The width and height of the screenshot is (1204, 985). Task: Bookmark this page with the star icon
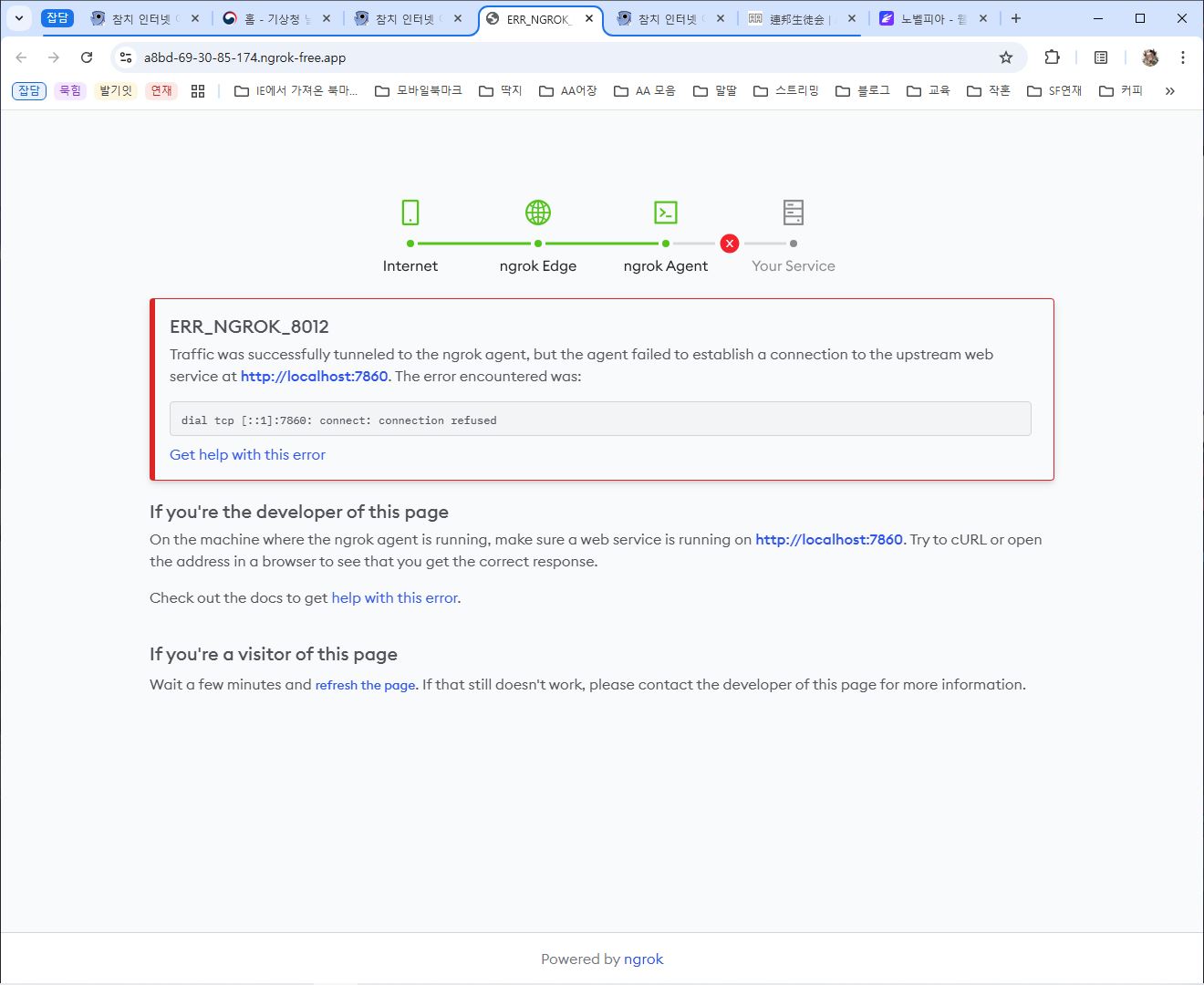tap(1006, 57)
